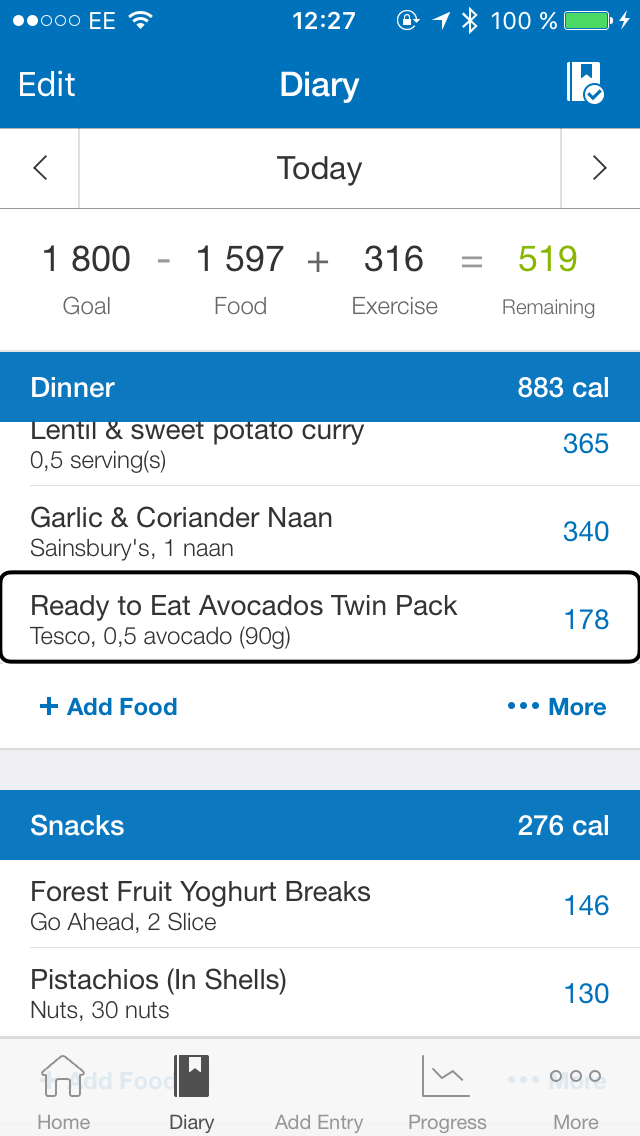This screenshot has height=1136, width=640.
Task: Open the Today date picker
Action: (320, 169)
